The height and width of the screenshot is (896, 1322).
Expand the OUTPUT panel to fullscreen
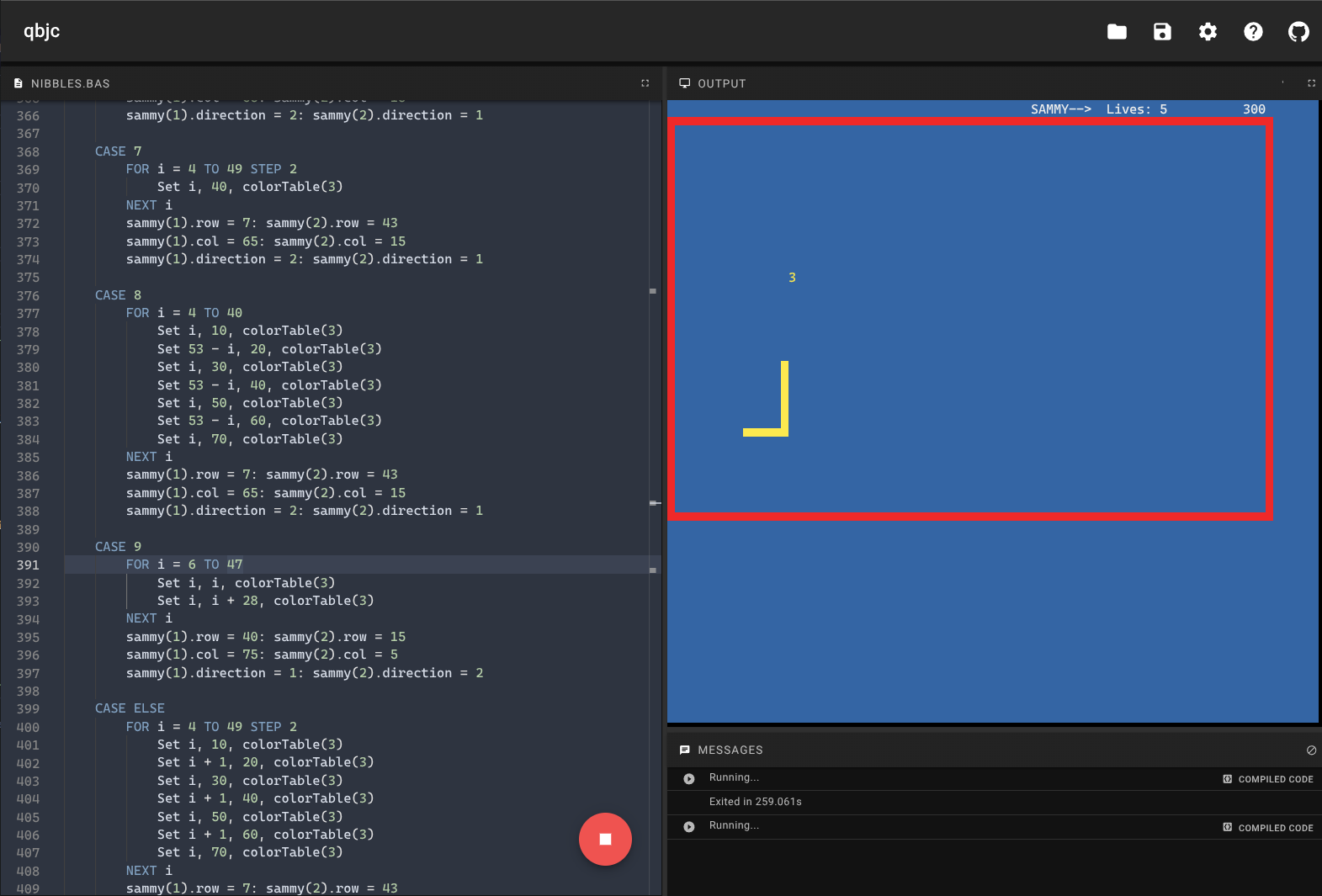(x=1311, y=83)
